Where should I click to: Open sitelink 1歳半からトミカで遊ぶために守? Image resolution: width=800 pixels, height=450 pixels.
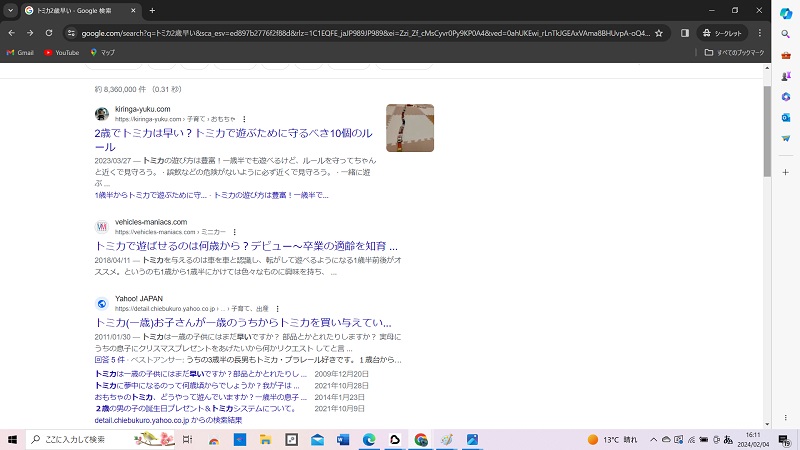click(151, 195)
